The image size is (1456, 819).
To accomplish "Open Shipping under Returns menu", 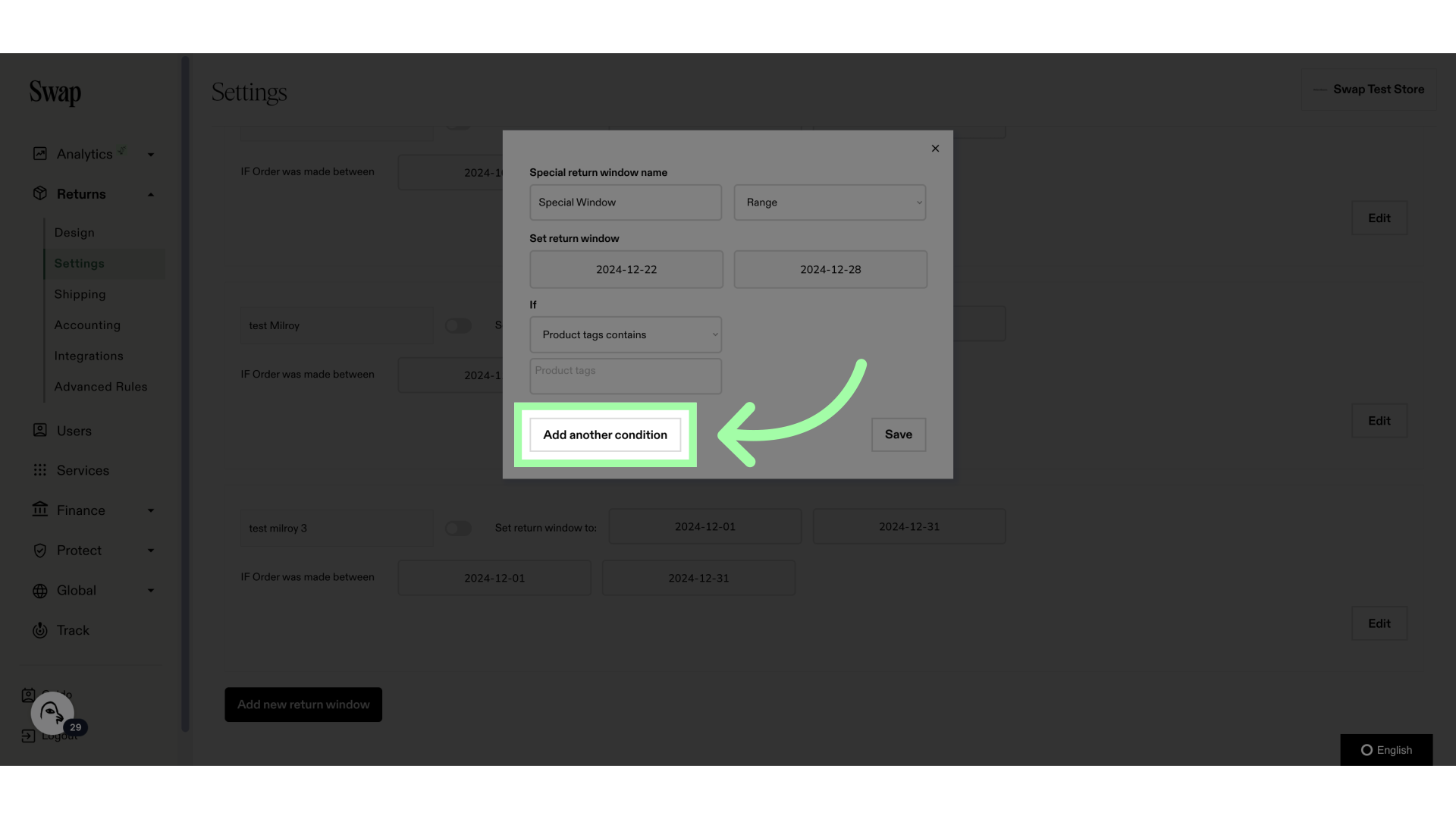I will tap(79, 294).
